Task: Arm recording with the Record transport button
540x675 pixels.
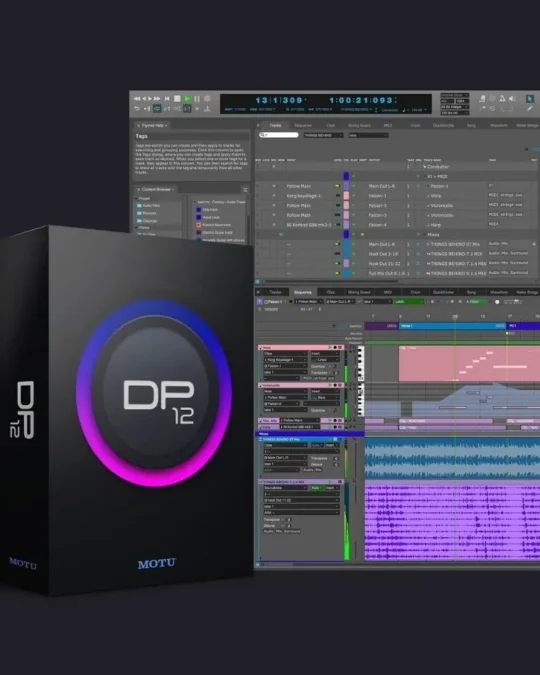Action: click(x=207, y=99)
